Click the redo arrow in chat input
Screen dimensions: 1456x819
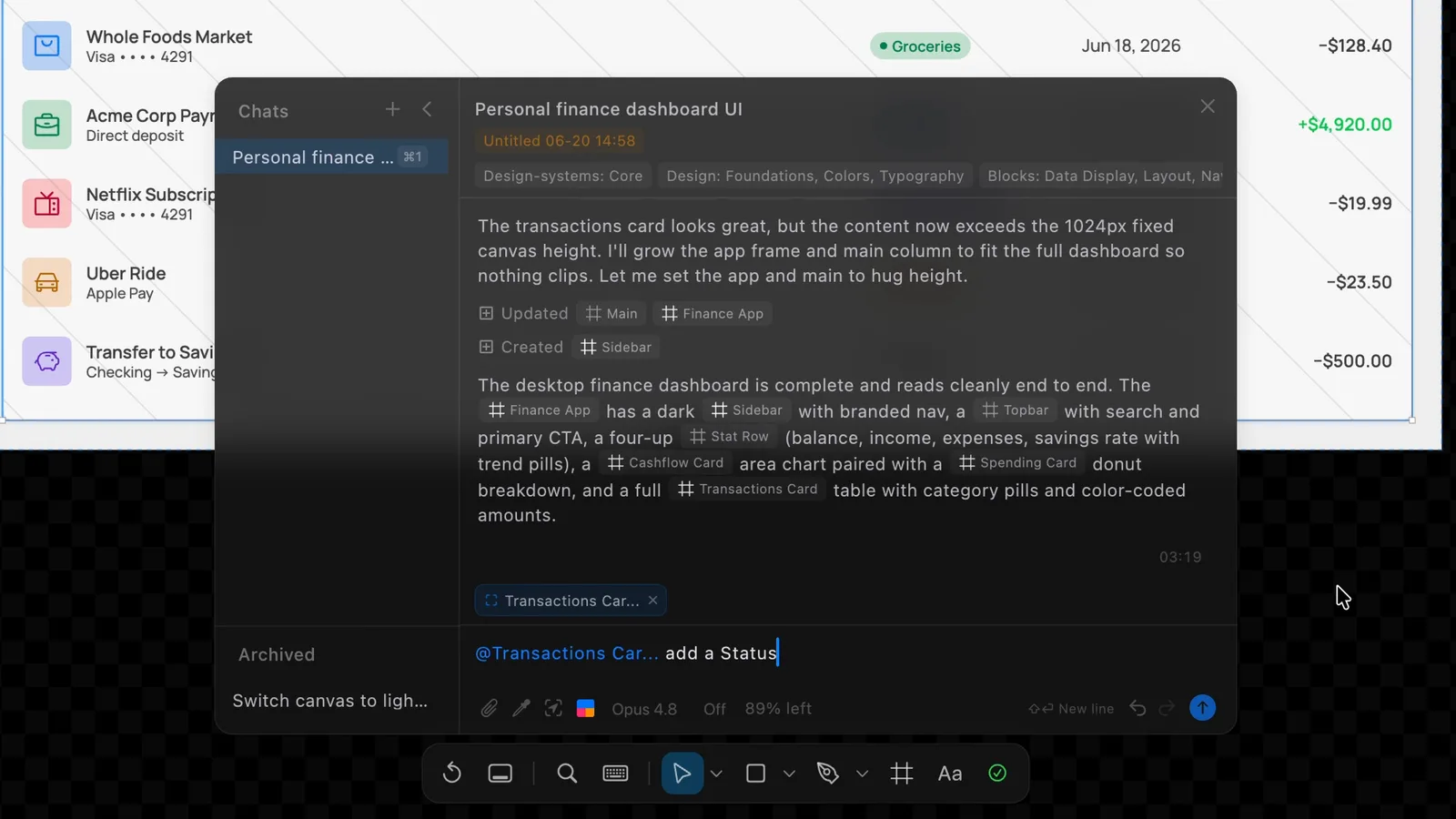coord(1167,708)
